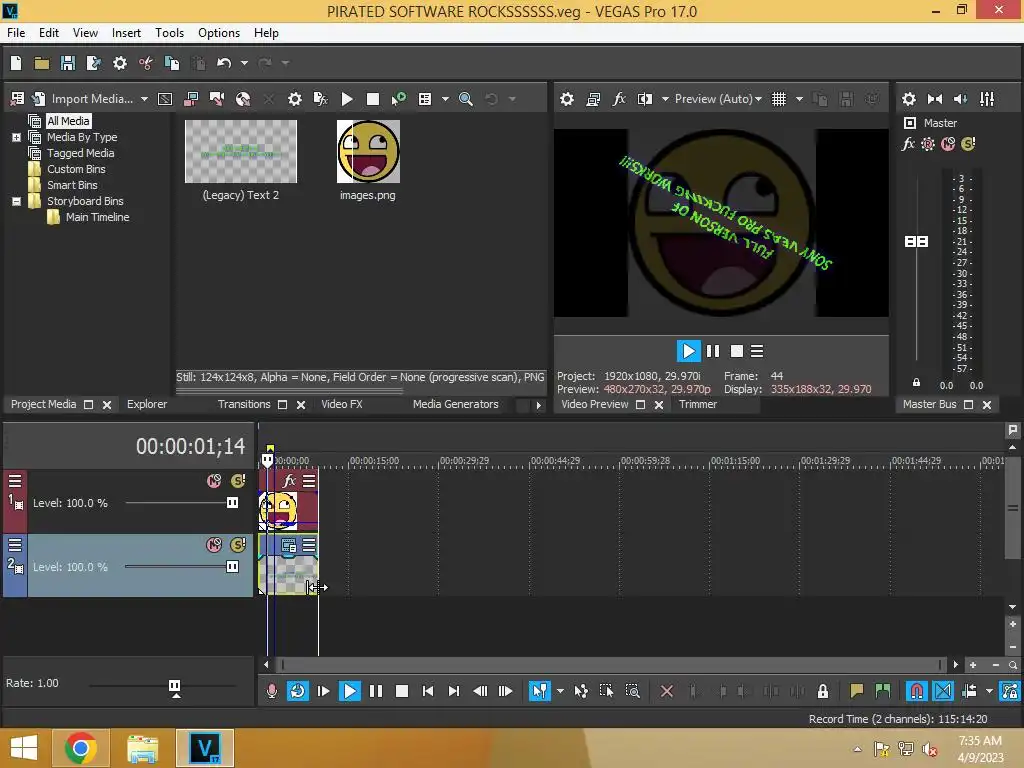Viewport: 1024px width, 768px height.
Task: Open undo history dropdown arrow
Action: [244, 63]
